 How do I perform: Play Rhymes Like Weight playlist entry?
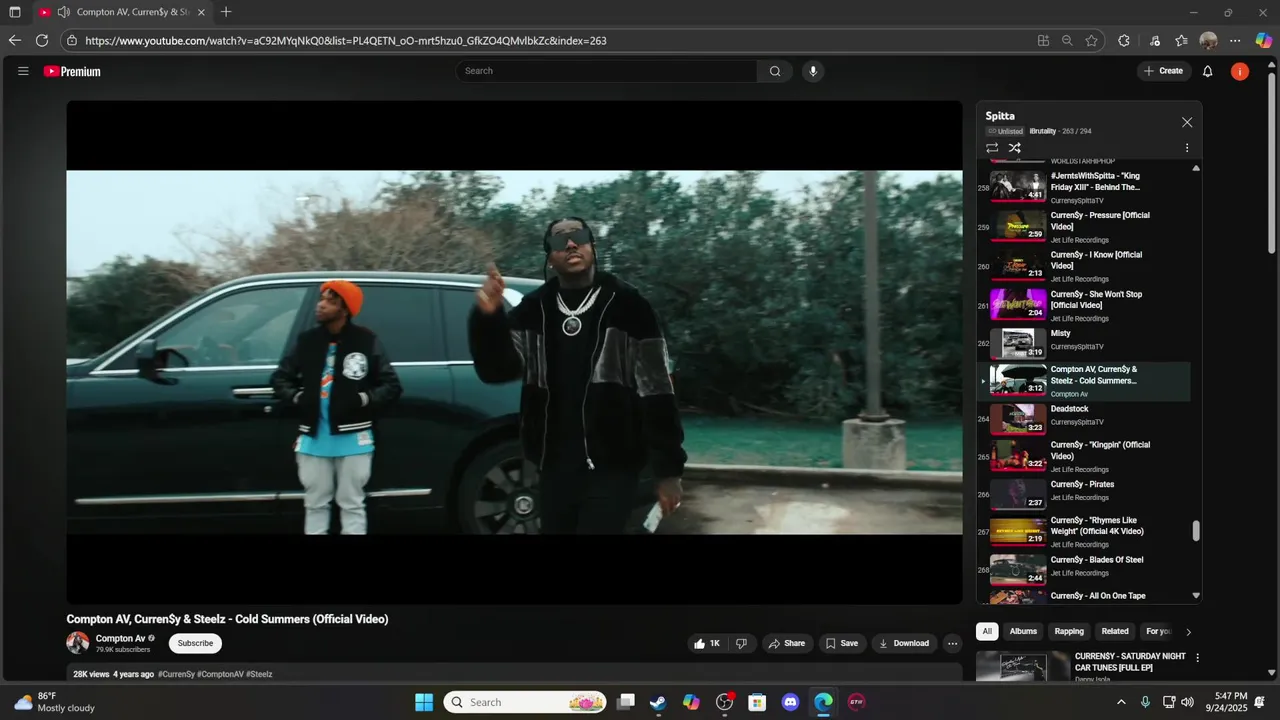(x=1083, y=532)
